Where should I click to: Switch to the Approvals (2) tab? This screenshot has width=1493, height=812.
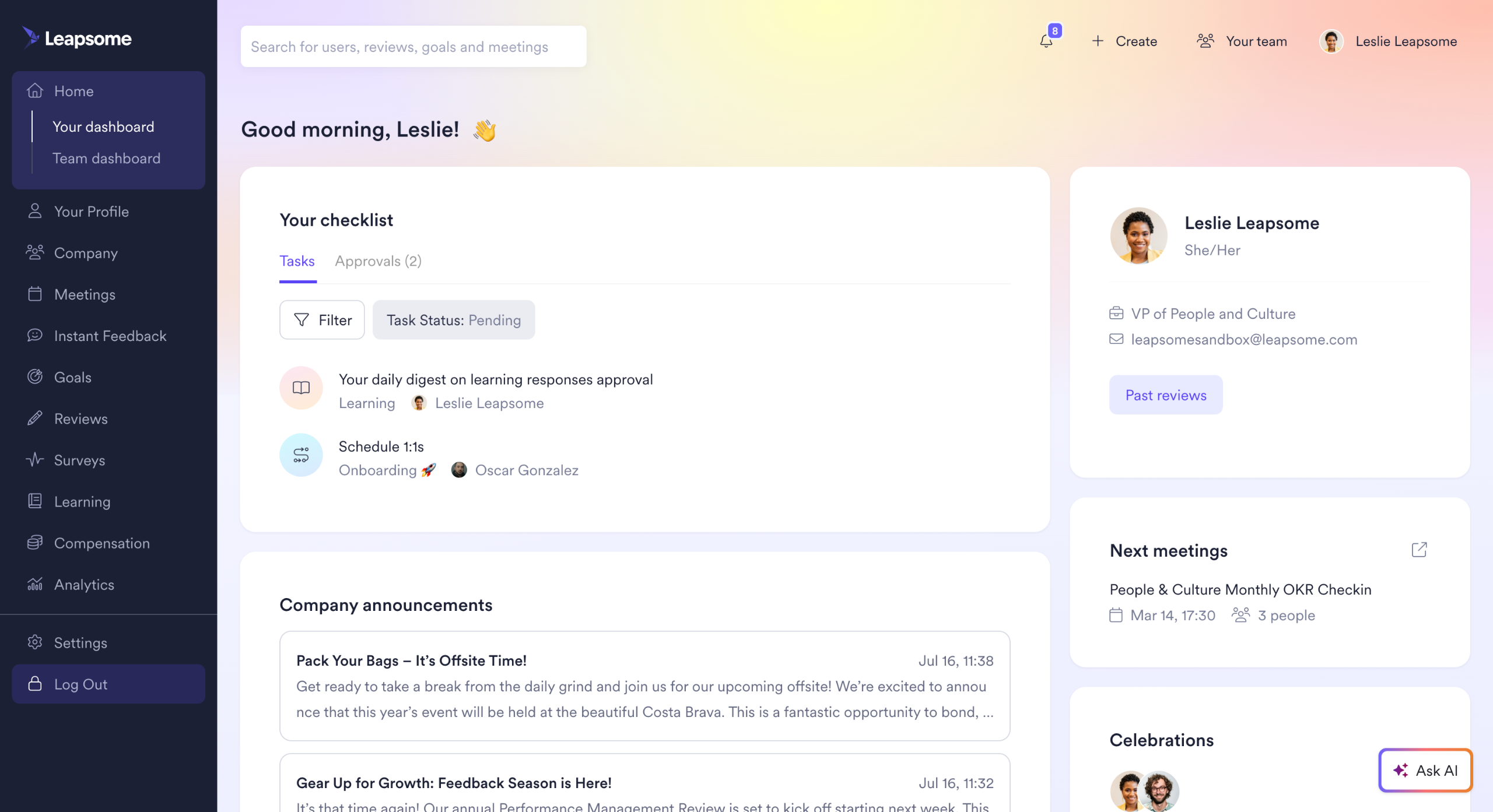tap(378, 261)
